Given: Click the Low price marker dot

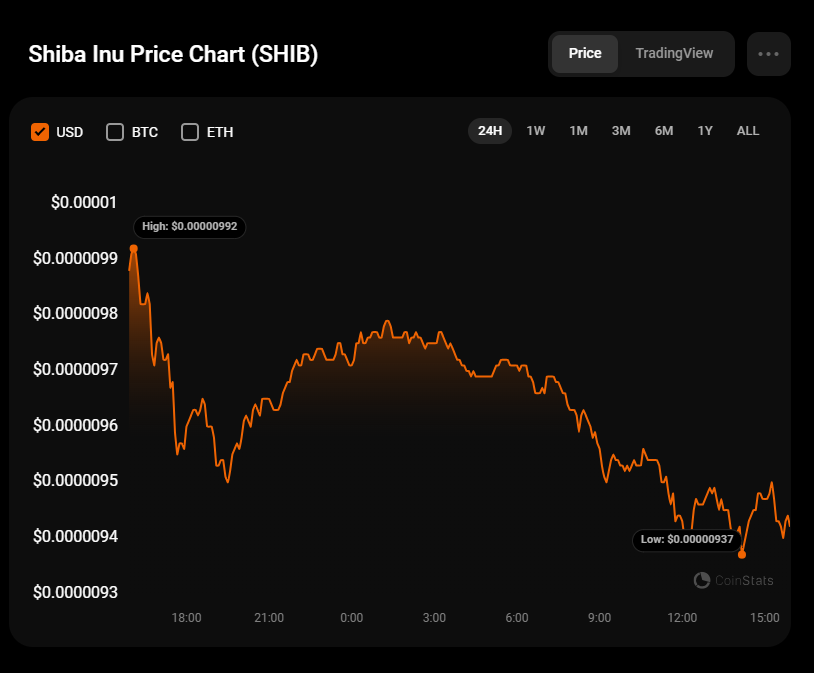Looking at the screenshot, I should 742,554.
